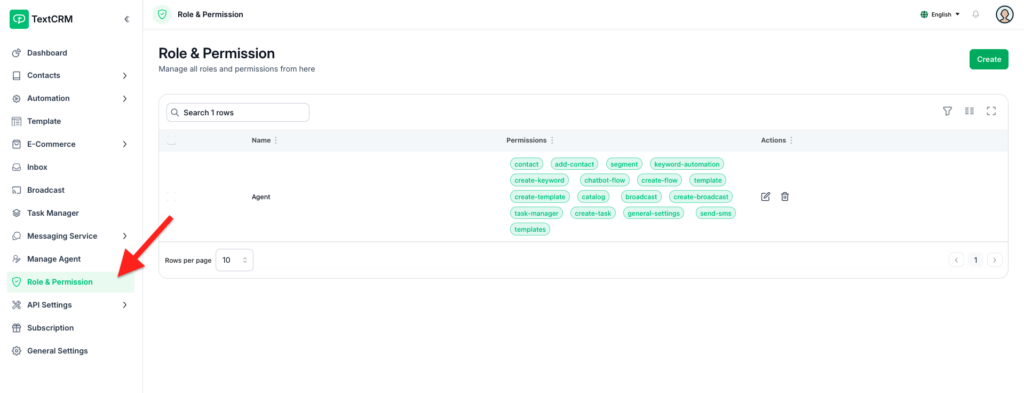The height and width of the screenshot is (393, 1024).
Task: Click the Task Manager layers icon
Action: (x=17, y=213)
